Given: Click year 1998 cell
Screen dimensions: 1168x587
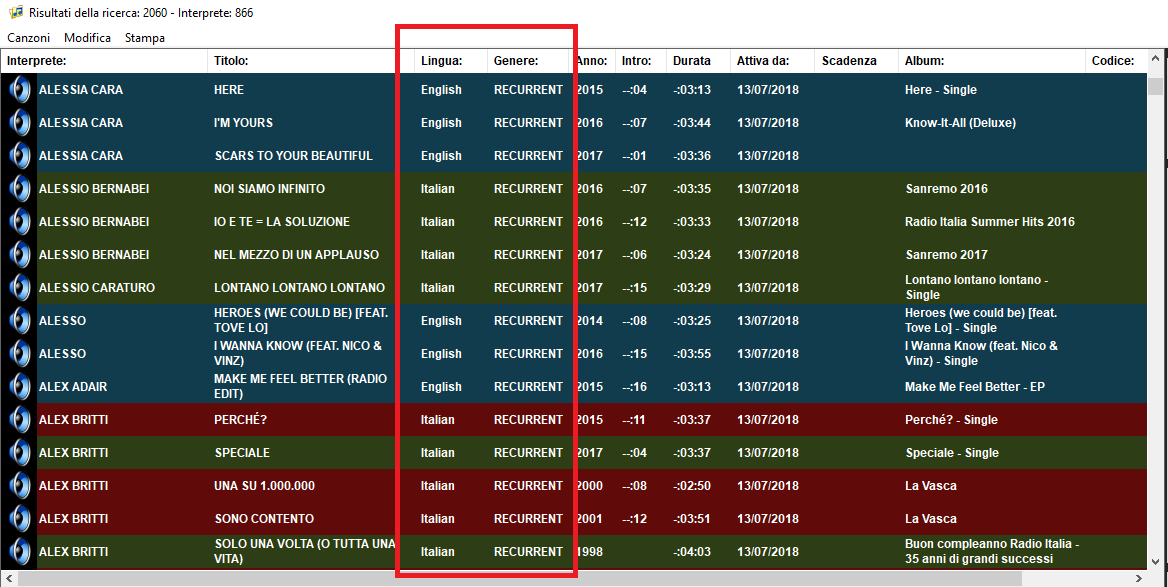Looking at the screenshot, I should tap(589, 551).
